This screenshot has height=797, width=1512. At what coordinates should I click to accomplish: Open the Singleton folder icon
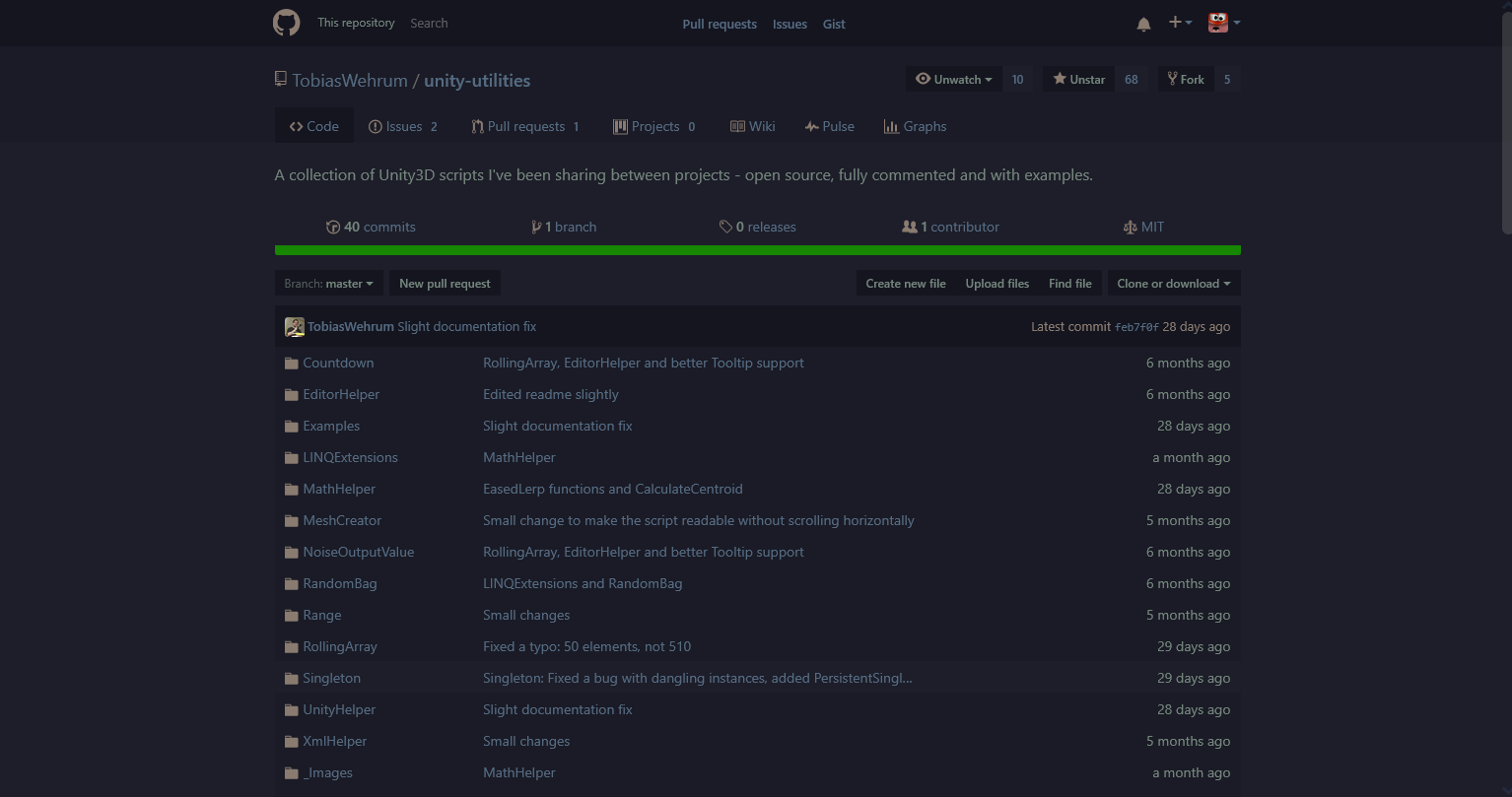coord(292,679)
